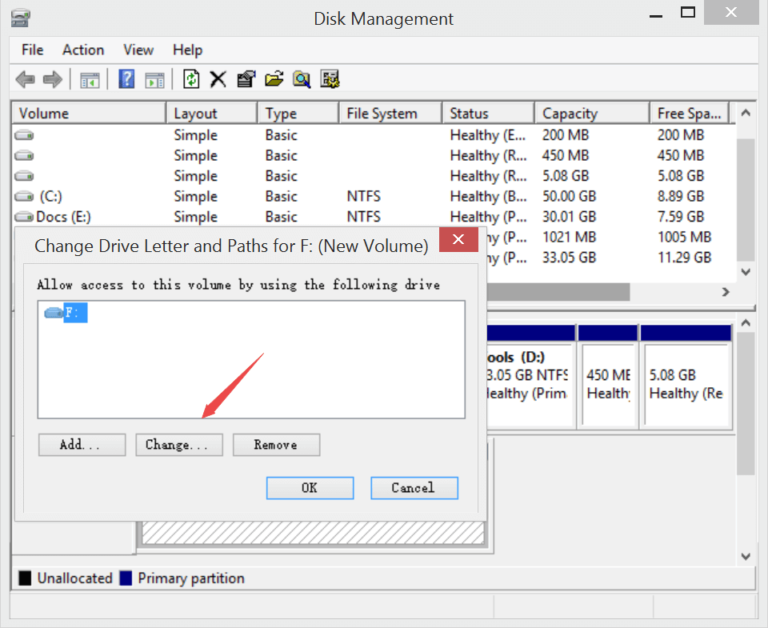The height and width of the screenshot is (628, 768).
Task: Click the Help question mark toolbar icon
Action: pos(126,80)
